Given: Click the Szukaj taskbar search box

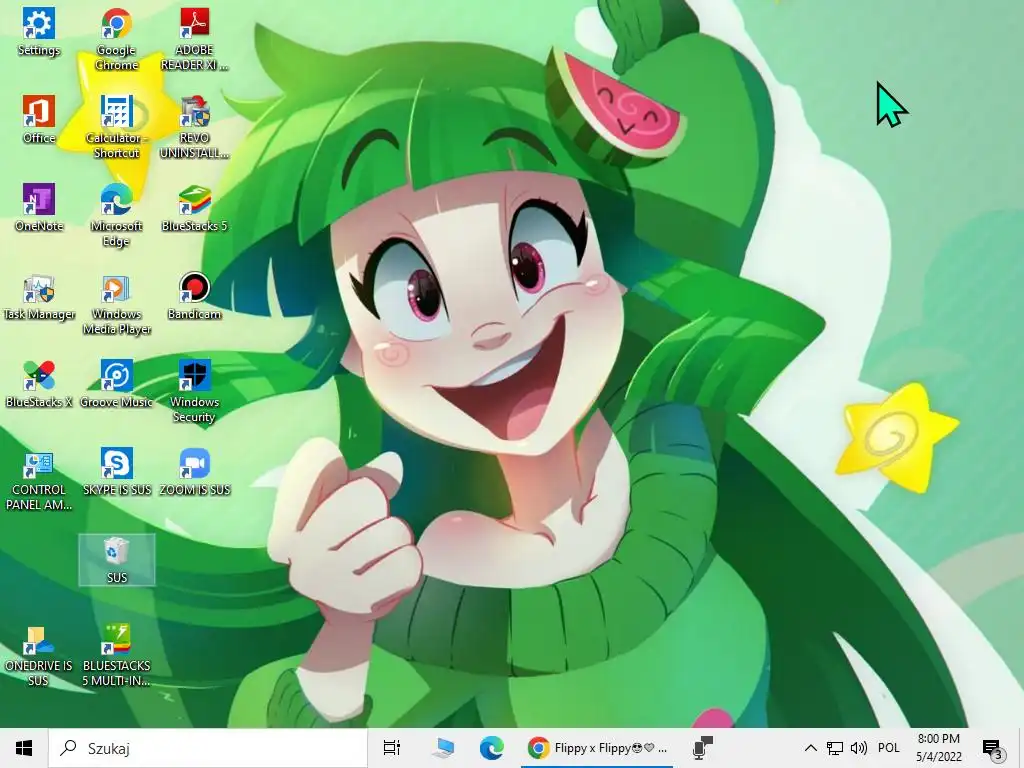Looking at the screenshot, I should [208, 748].
